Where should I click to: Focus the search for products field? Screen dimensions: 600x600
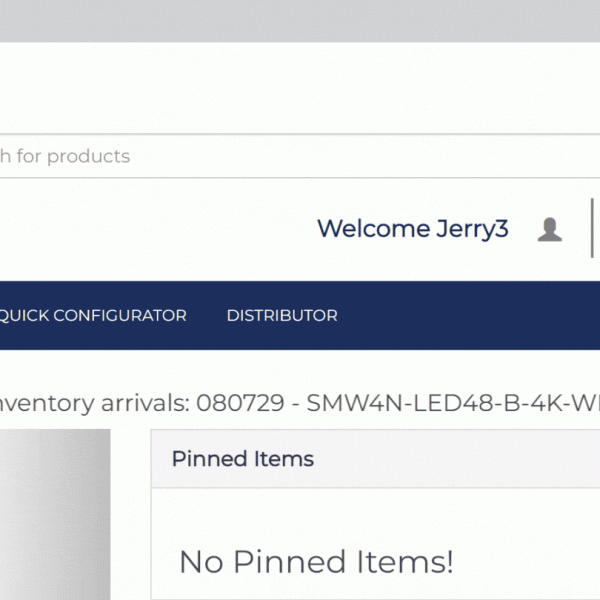[300, 156]
